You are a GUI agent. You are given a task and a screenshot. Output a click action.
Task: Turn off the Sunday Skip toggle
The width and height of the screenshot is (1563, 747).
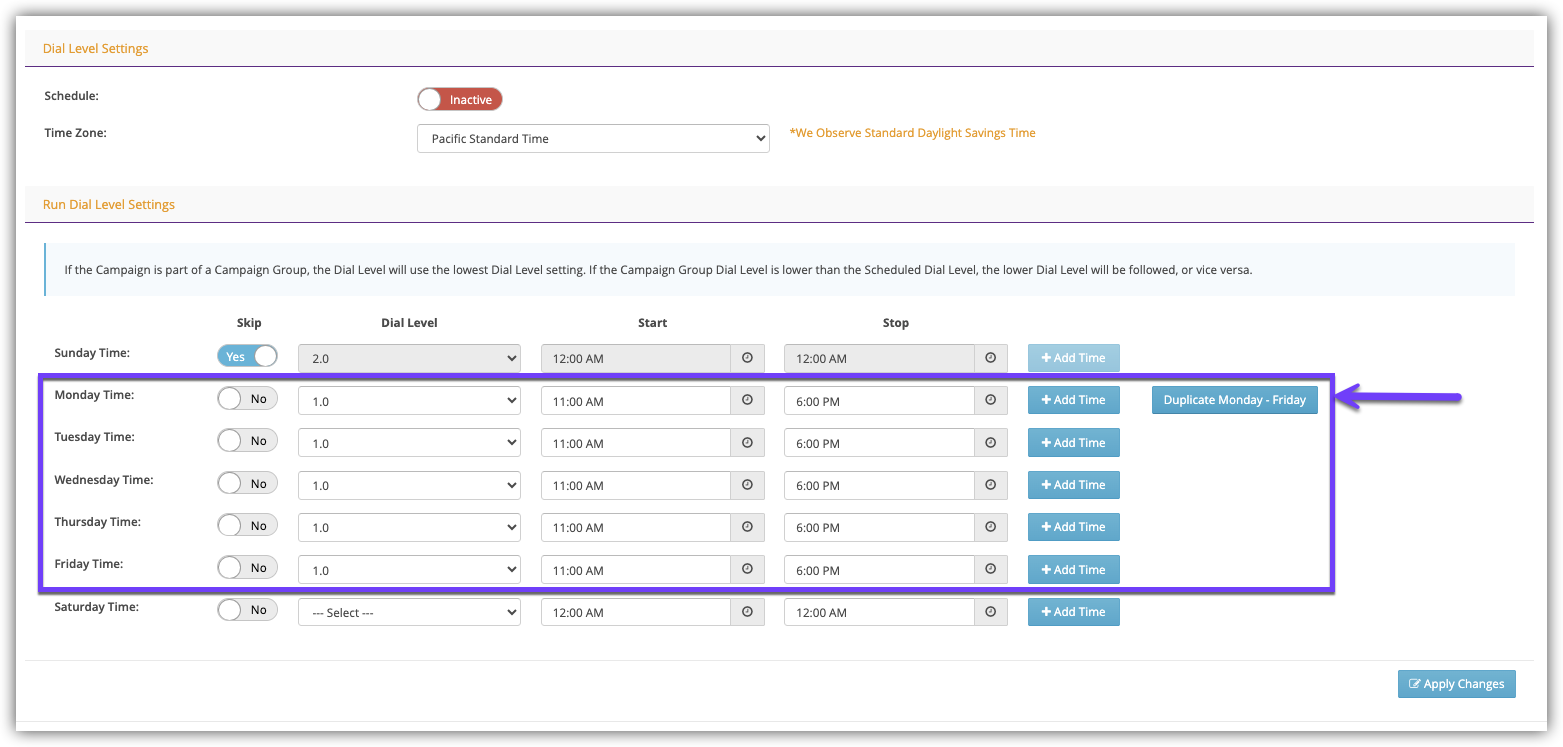[247, 356]
